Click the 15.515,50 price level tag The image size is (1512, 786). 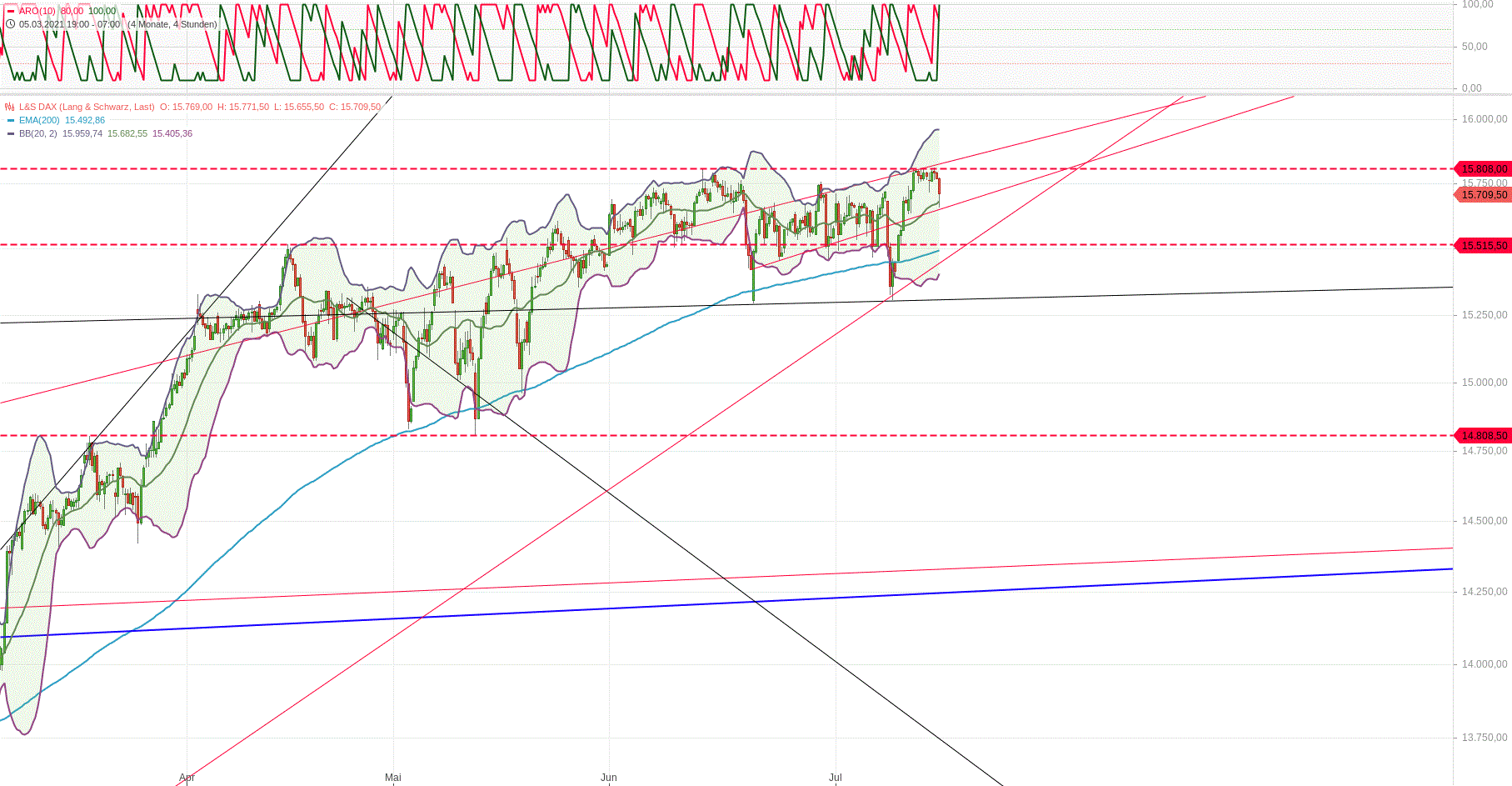point(1482,246)
